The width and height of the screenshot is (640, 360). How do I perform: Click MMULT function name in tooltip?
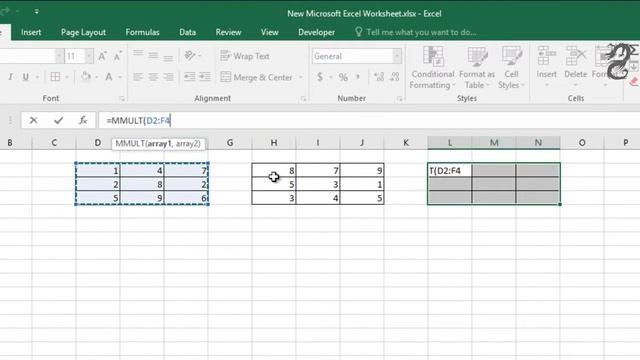129,144
